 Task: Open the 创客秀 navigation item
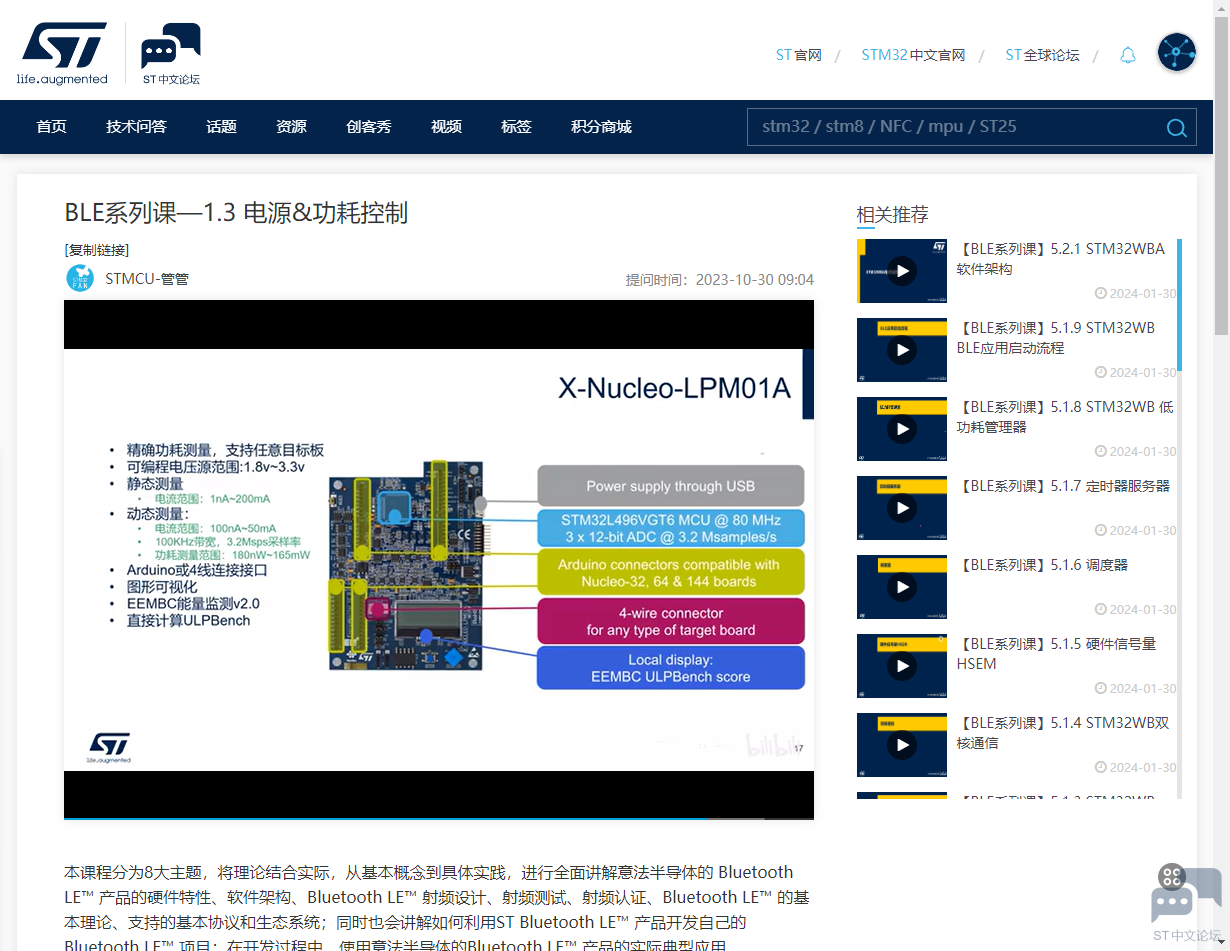369,127
